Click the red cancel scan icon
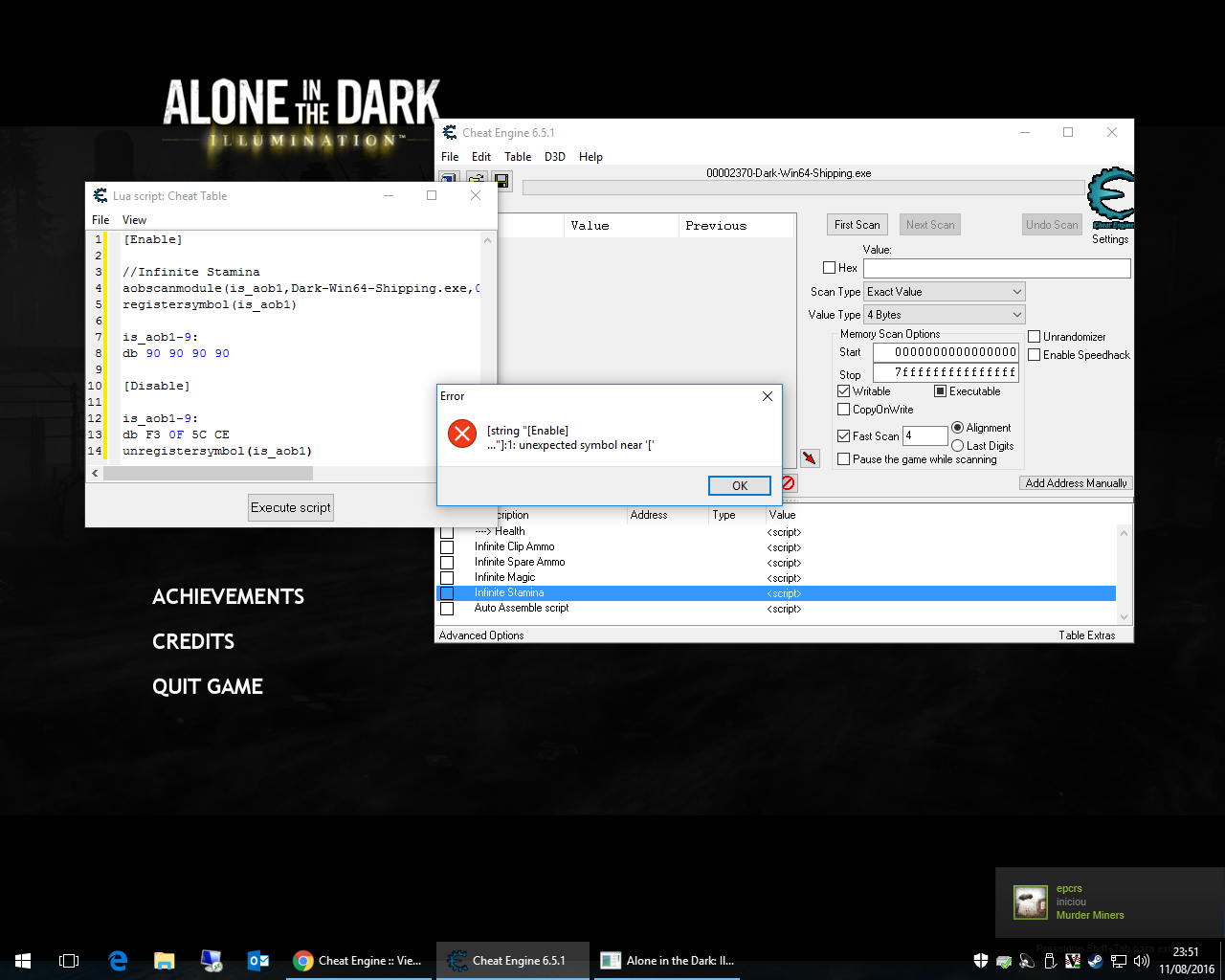This screenshot has width=1225, height=980. [787, 483]
